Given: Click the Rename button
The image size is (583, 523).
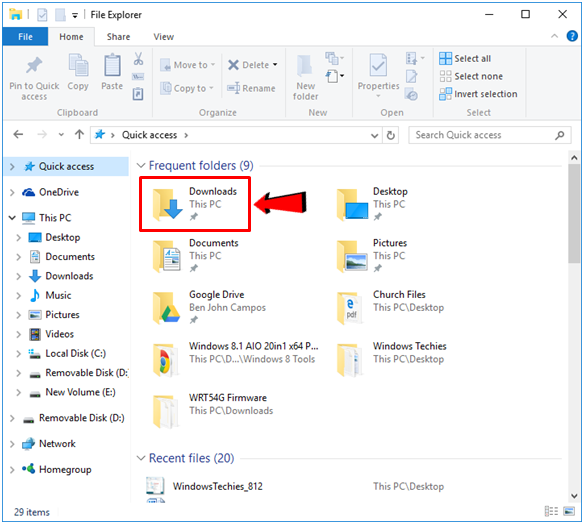Looking at the screenshot, I should (x=251, y=88).
